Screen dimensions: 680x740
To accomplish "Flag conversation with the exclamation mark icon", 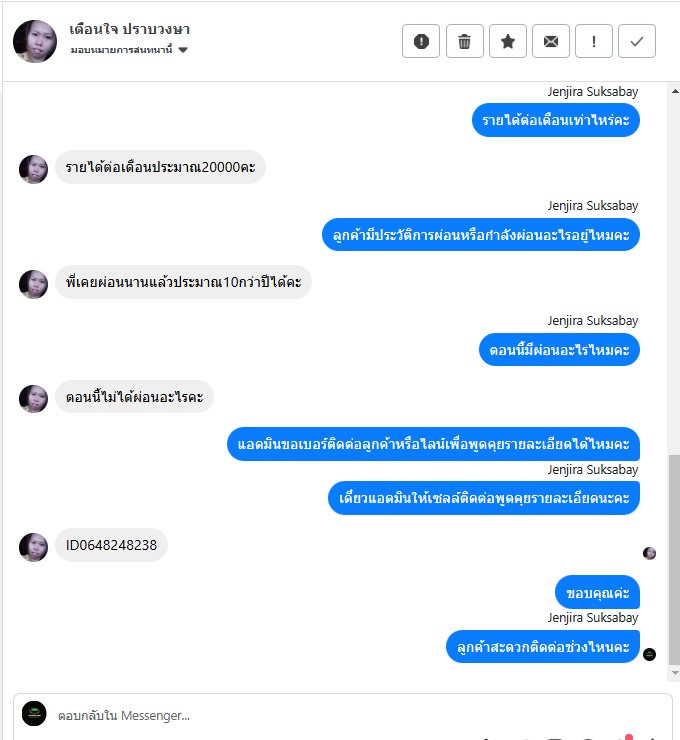I will pos(594,42).
